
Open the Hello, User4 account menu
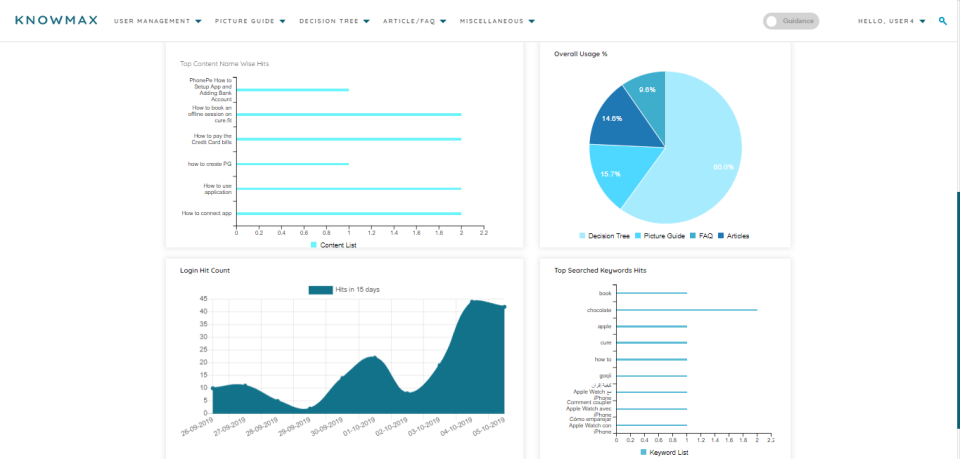(x=891, y=21)
